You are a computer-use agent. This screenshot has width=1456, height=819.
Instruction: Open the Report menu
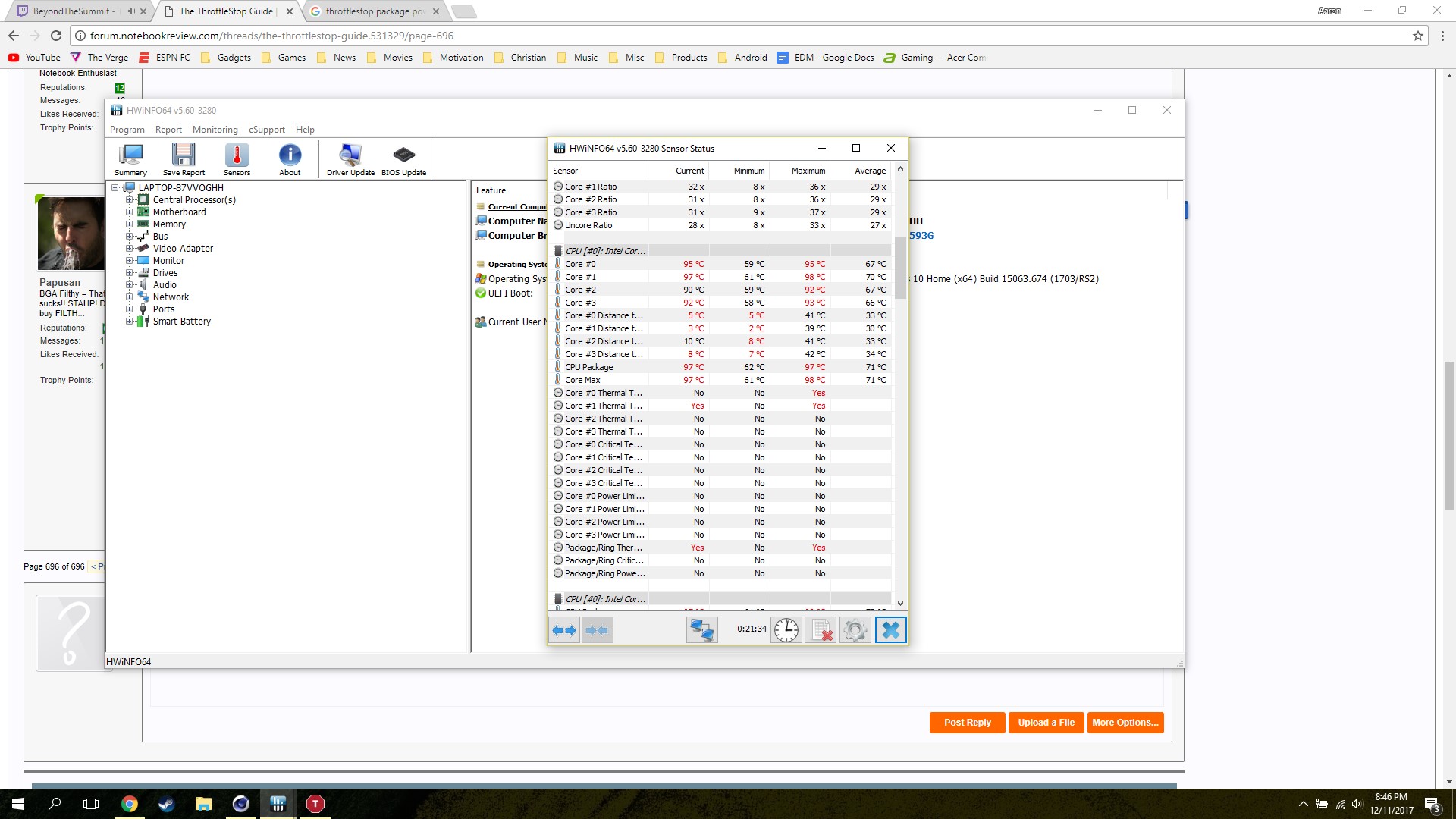point(168,130)
